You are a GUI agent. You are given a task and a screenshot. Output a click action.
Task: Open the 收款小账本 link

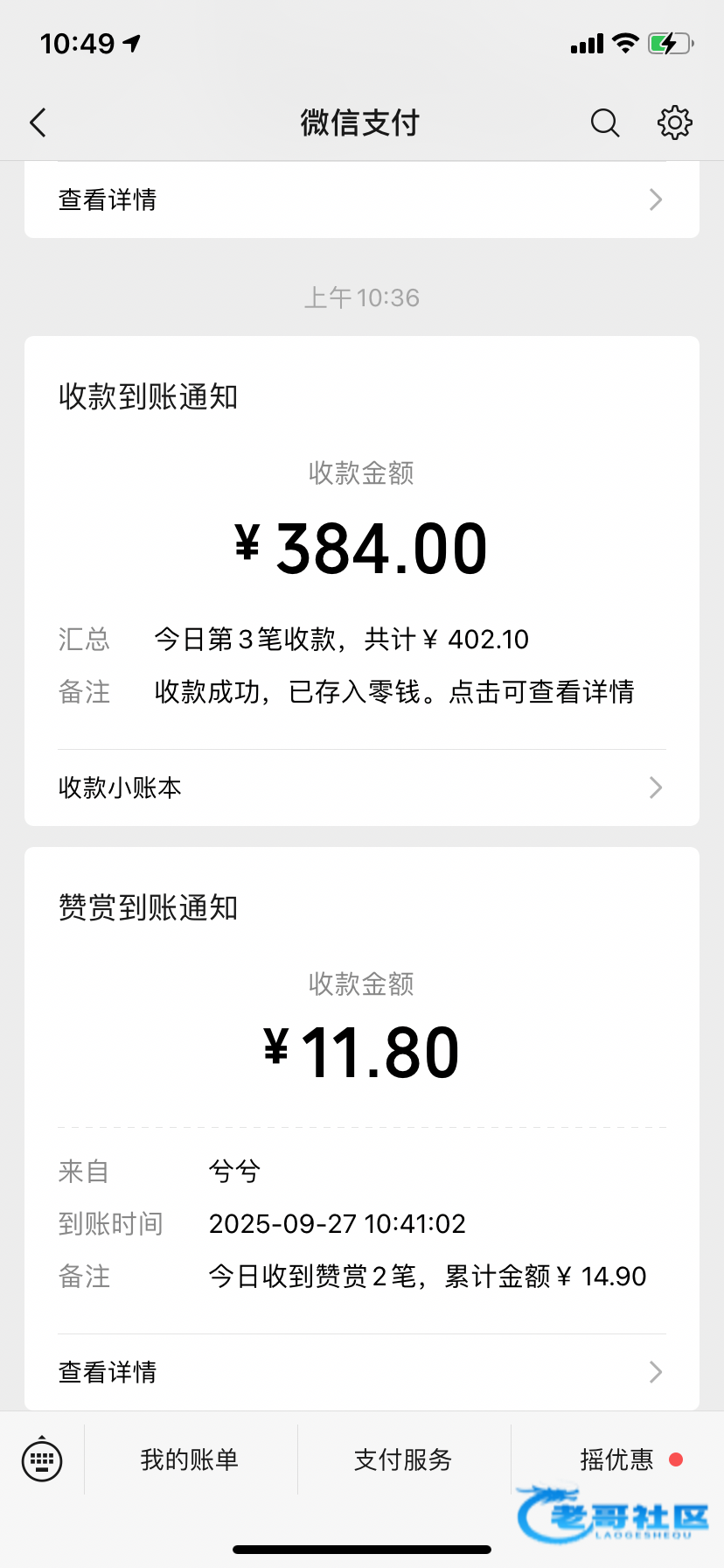pos(121,787)
